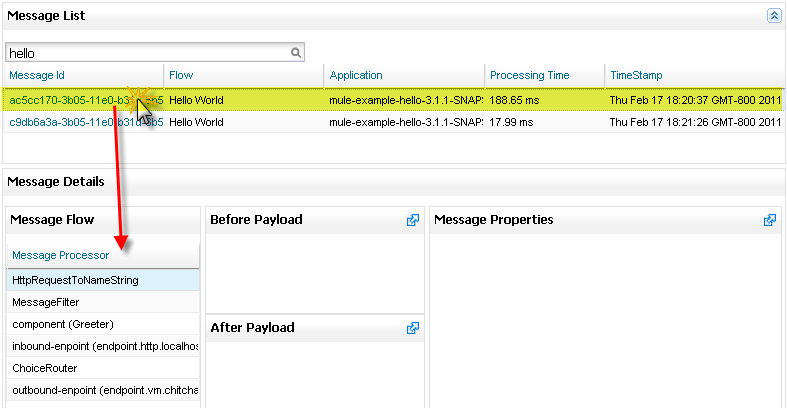Image resolution: width=787 pixels, height=408 pixels.
Task: Collapse the Message List panel
Action: coord(773,16)
